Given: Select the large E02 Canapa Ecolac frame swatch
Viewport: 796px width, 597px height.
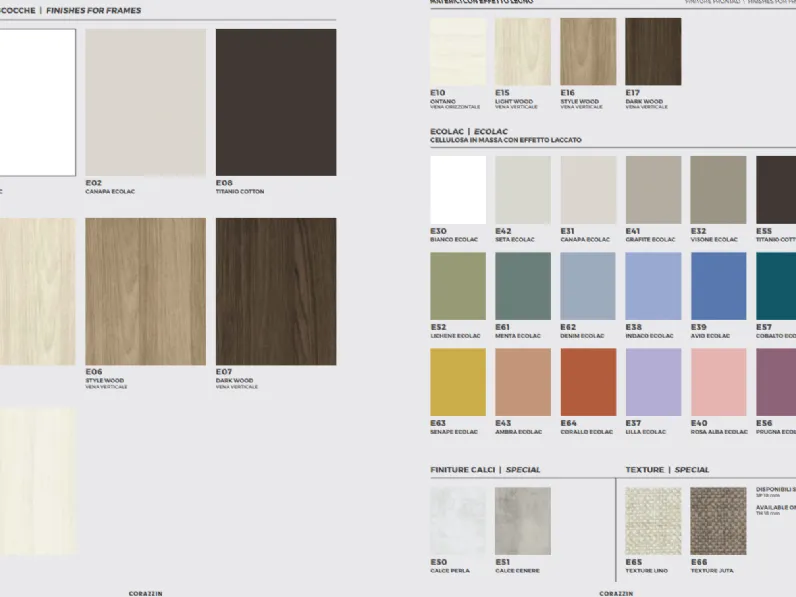Looking at the screenshot, I should coord(146,102).
